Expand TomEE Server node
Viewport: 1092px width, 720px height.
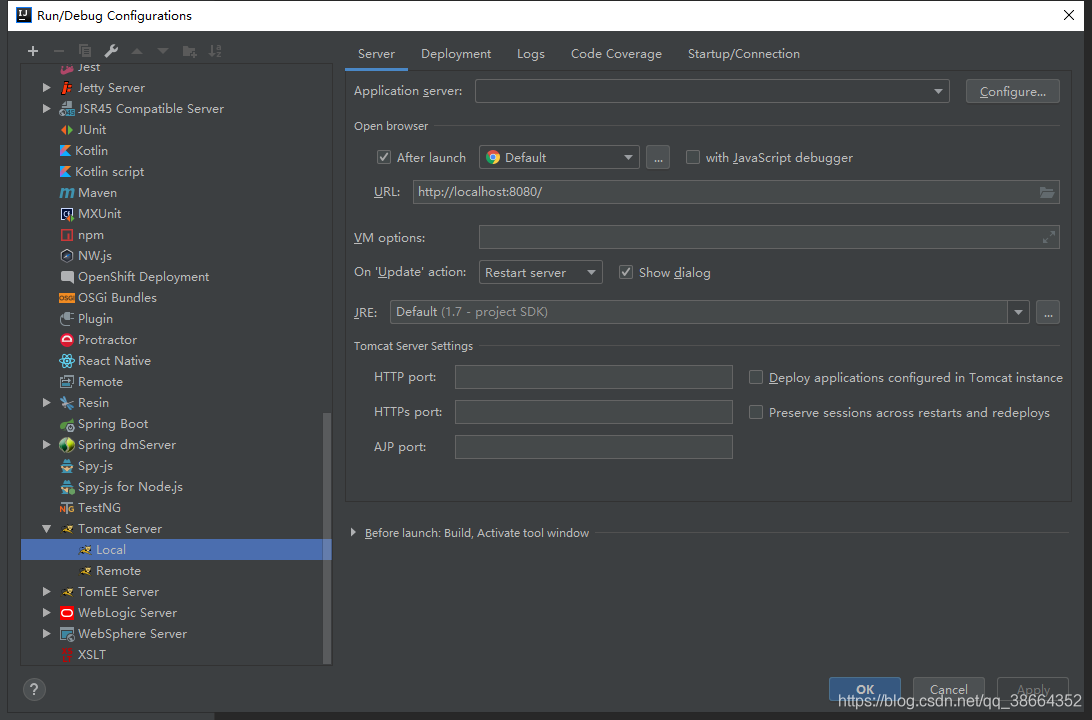click(47, 592)
